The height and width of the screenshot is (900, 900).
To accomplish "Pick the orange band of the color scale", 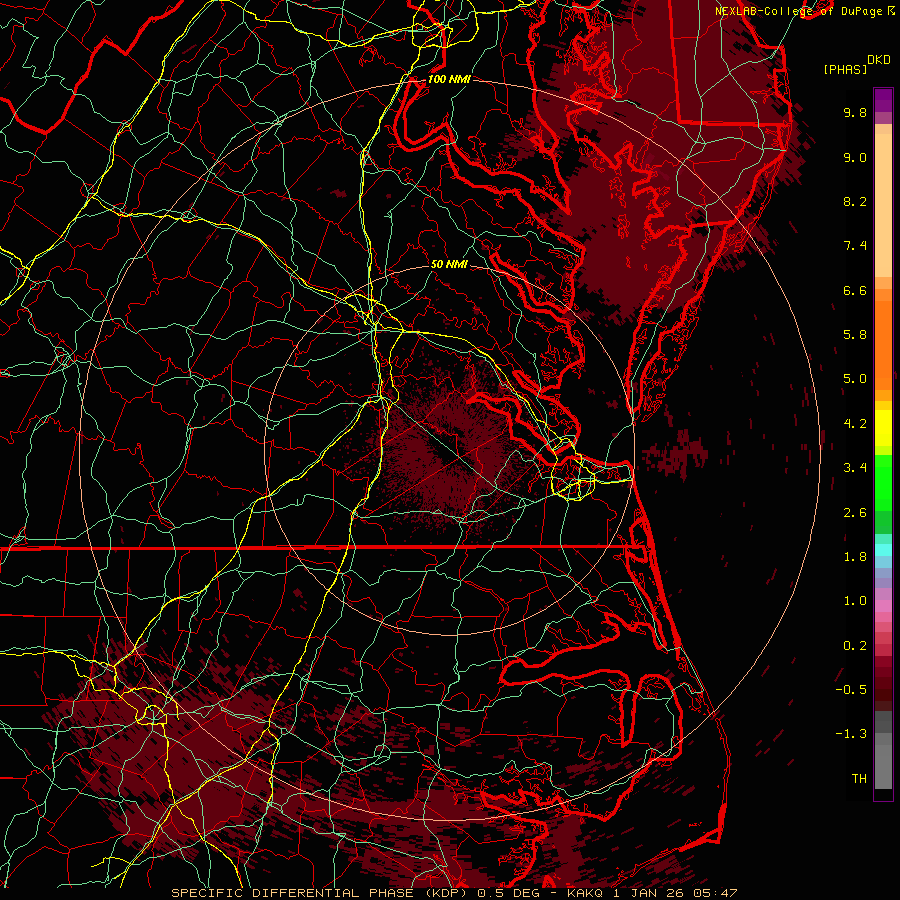I will 883,344.
